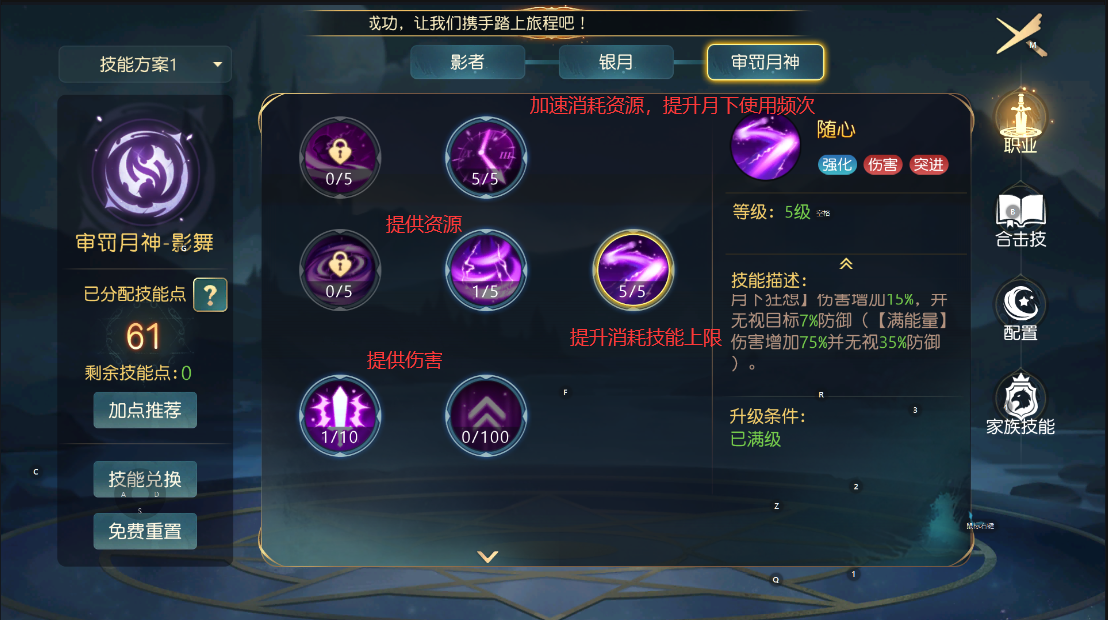The image size is (1108, 620).
Task: Open the 家族技能 family skills icon
Action: coord(1020,404)
